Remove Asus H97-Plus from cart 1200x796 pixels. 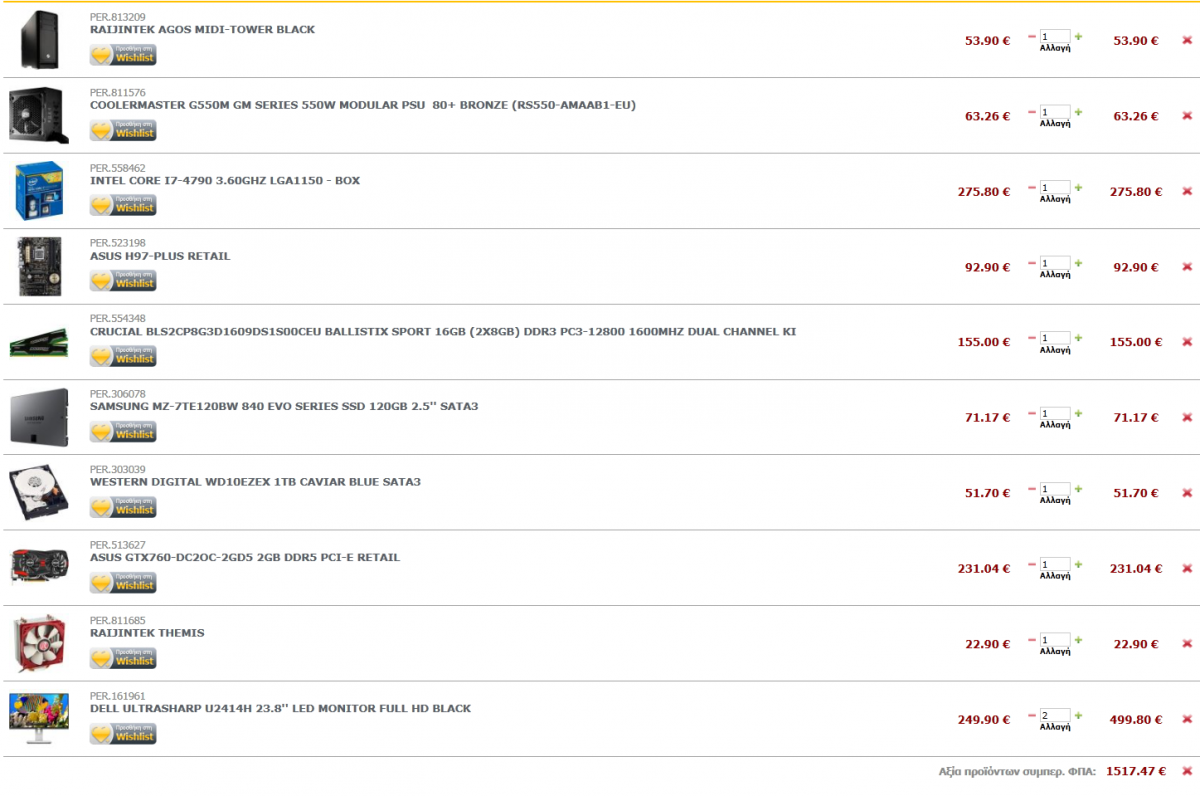tap(1187, 267)
